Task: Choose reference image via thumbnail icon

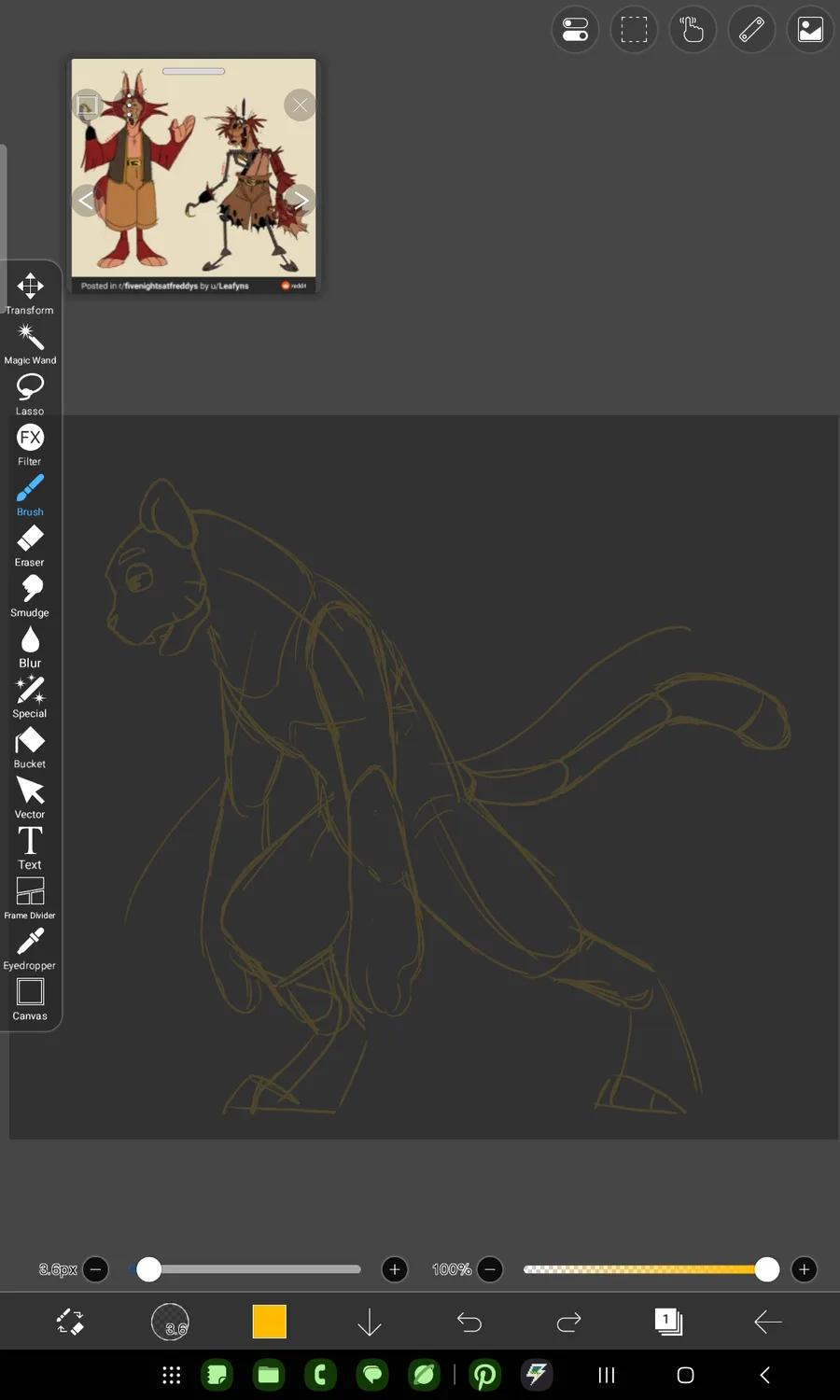Action: [x=87, y=105]
